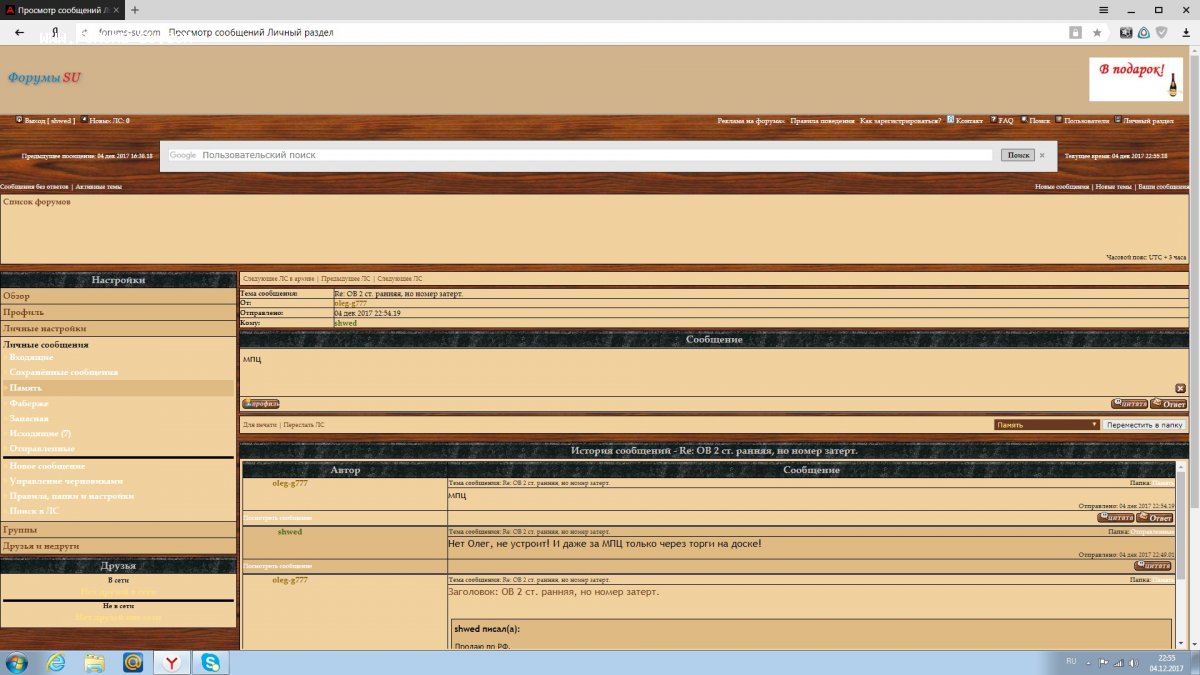Select Исходящие (7) in the sidebar

pyautogui.click(x=40, y=434)
